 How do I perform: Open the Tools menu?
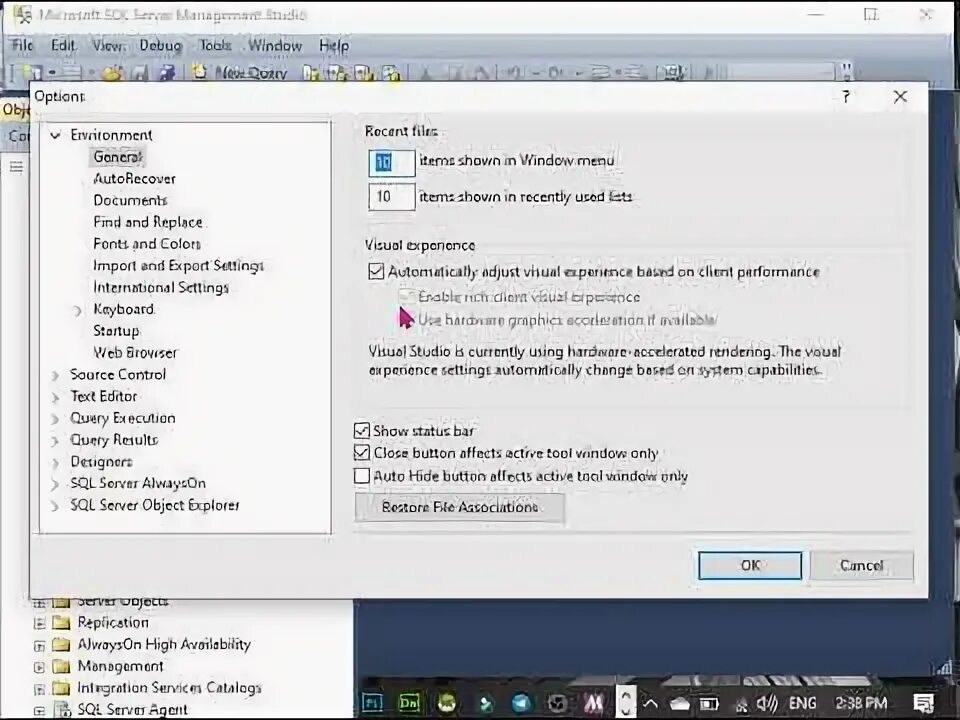(216, 45)
